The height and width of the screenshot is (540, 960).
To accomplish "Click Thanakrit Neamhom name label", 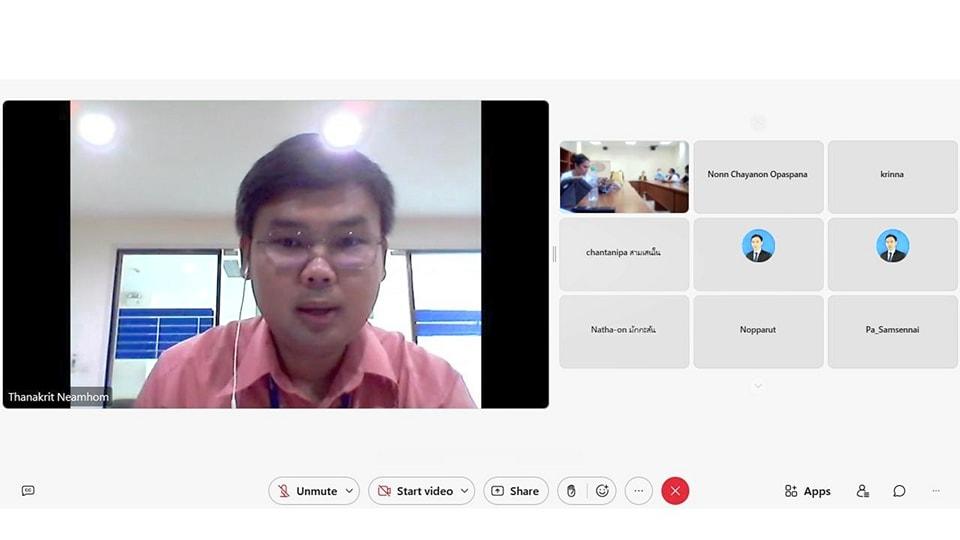I will click(x=58, y=397).
